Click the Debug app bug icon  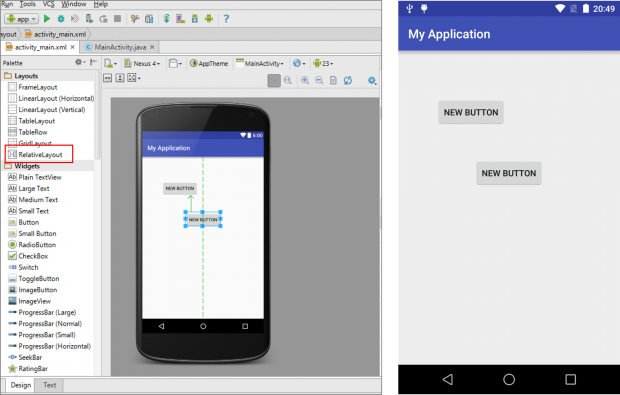60,19
